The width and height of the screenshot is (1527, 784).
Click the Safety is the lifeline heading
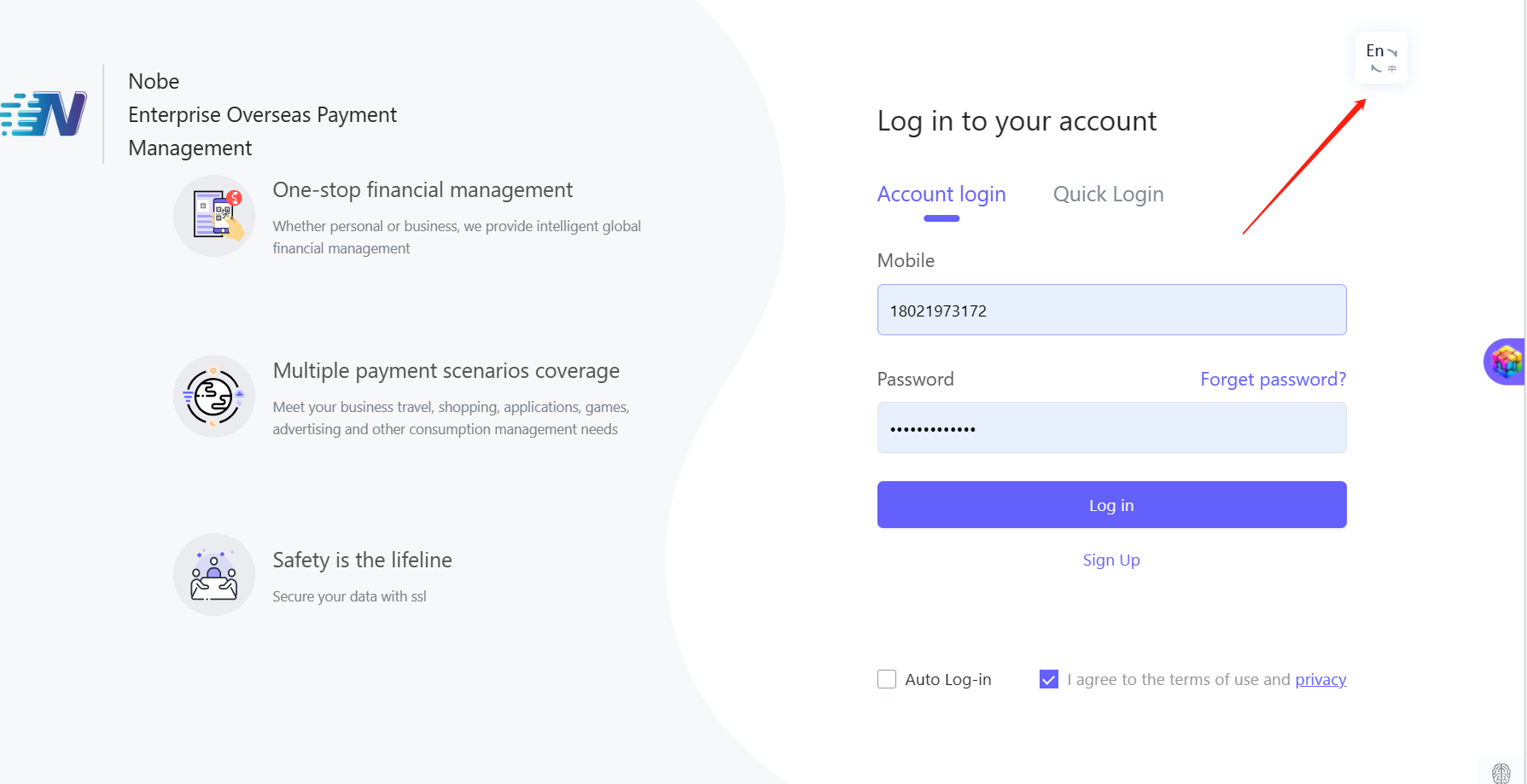click(x=362, y=560)
